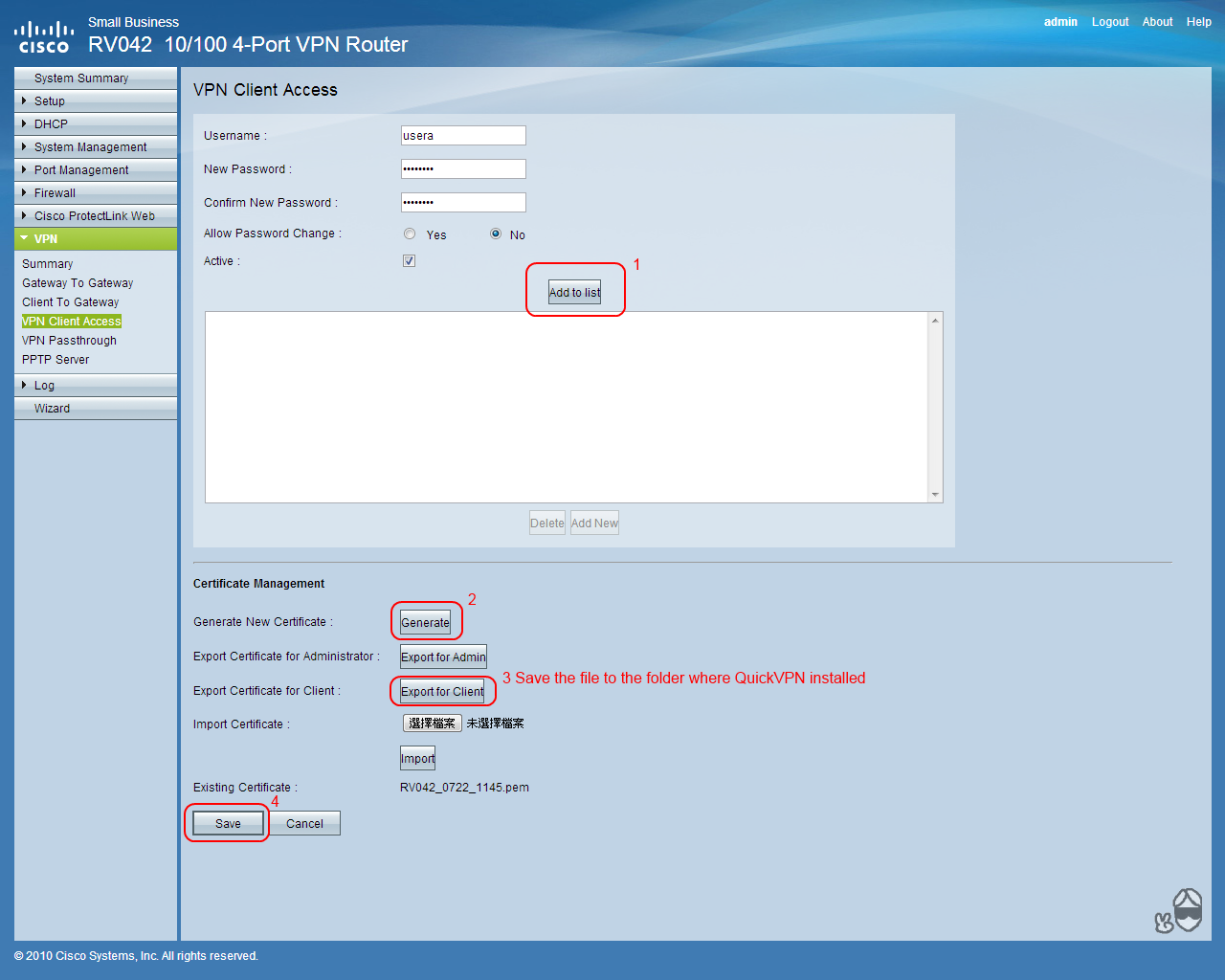This screenshot has width=1225, height=980.
Task: Save the VPN client settings
Action: [228, 823]
